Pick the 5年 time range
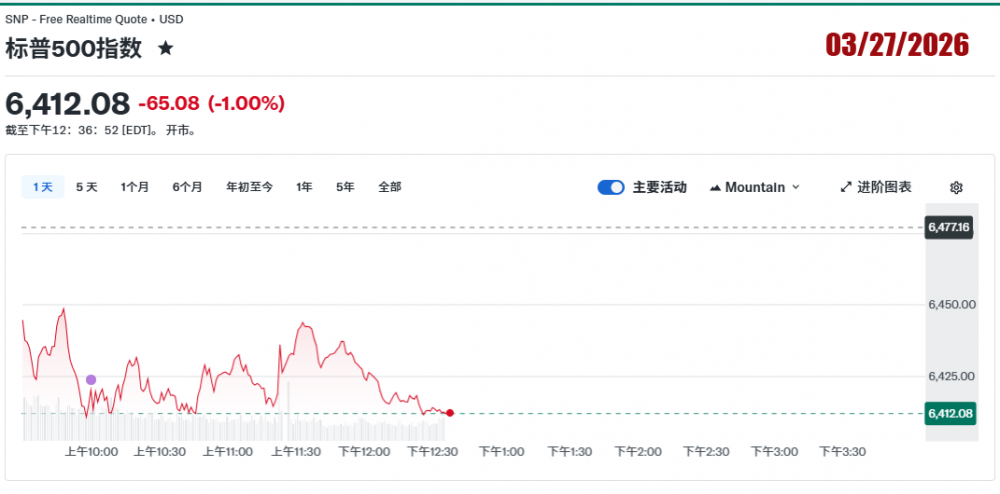This screenshot has width=1000, height=494. click(345, 187)
